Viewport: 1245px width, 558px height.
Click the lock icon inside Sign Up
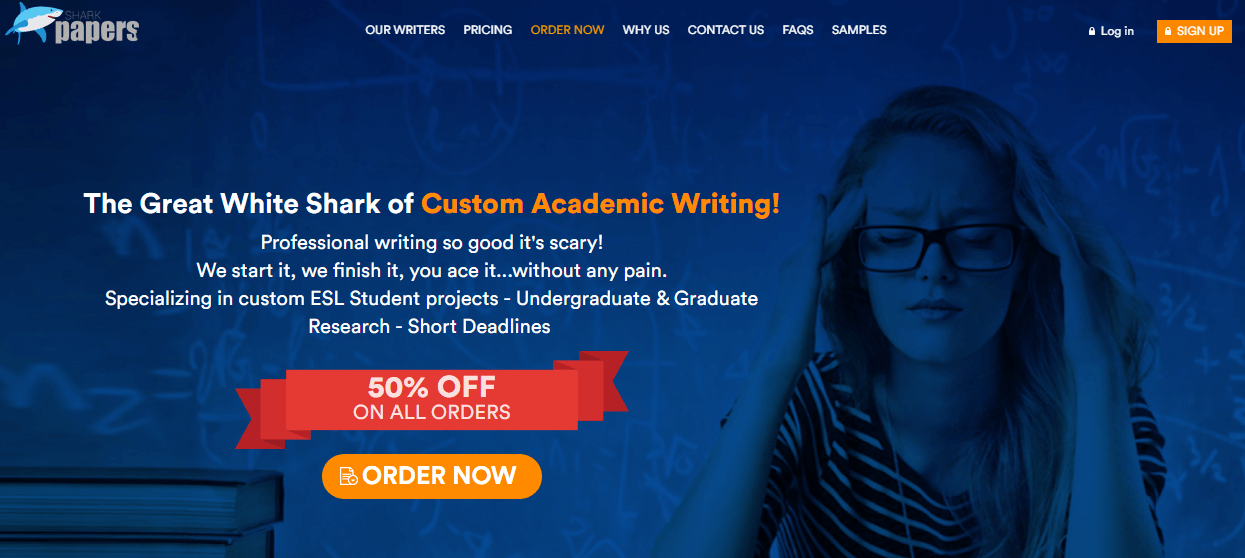coord(1169,32)
